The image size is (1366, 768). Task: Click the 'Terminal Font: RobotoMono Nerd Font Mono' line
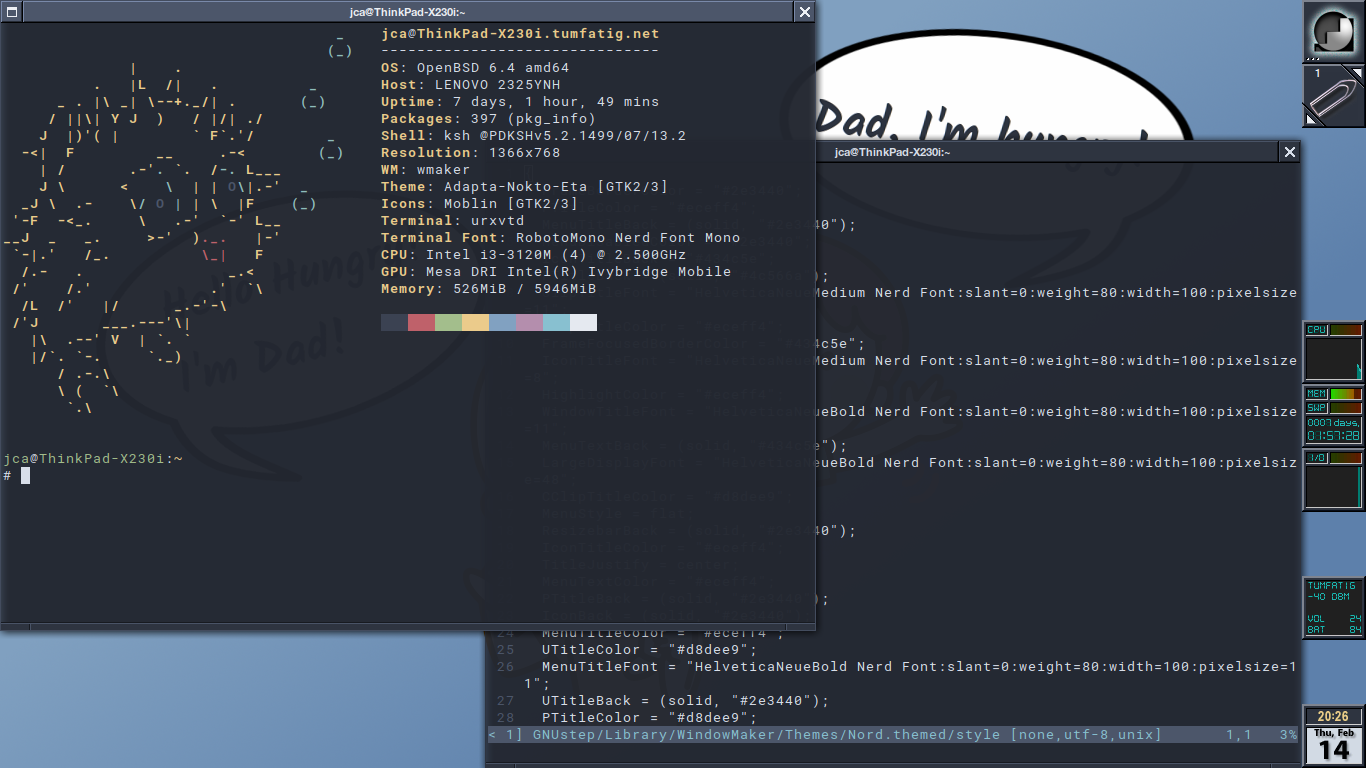tap(561, 238)
